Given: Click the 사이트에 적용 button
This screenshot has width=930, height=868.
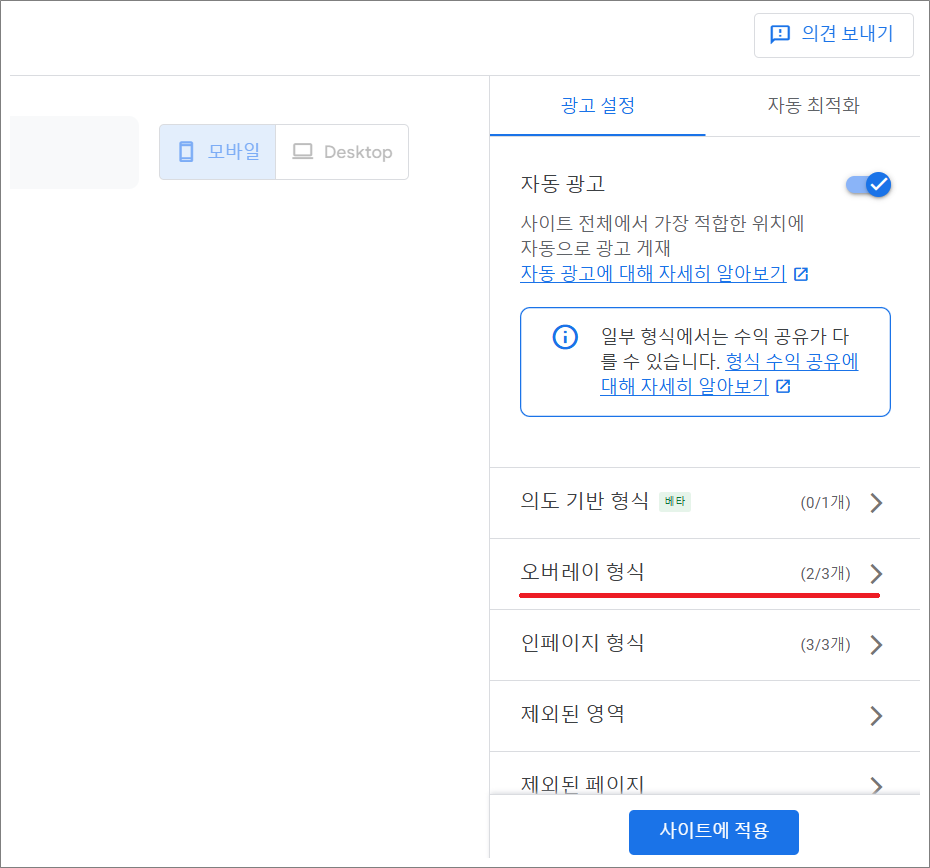Looking at the screenshot, I should click(x=714, y=832).
